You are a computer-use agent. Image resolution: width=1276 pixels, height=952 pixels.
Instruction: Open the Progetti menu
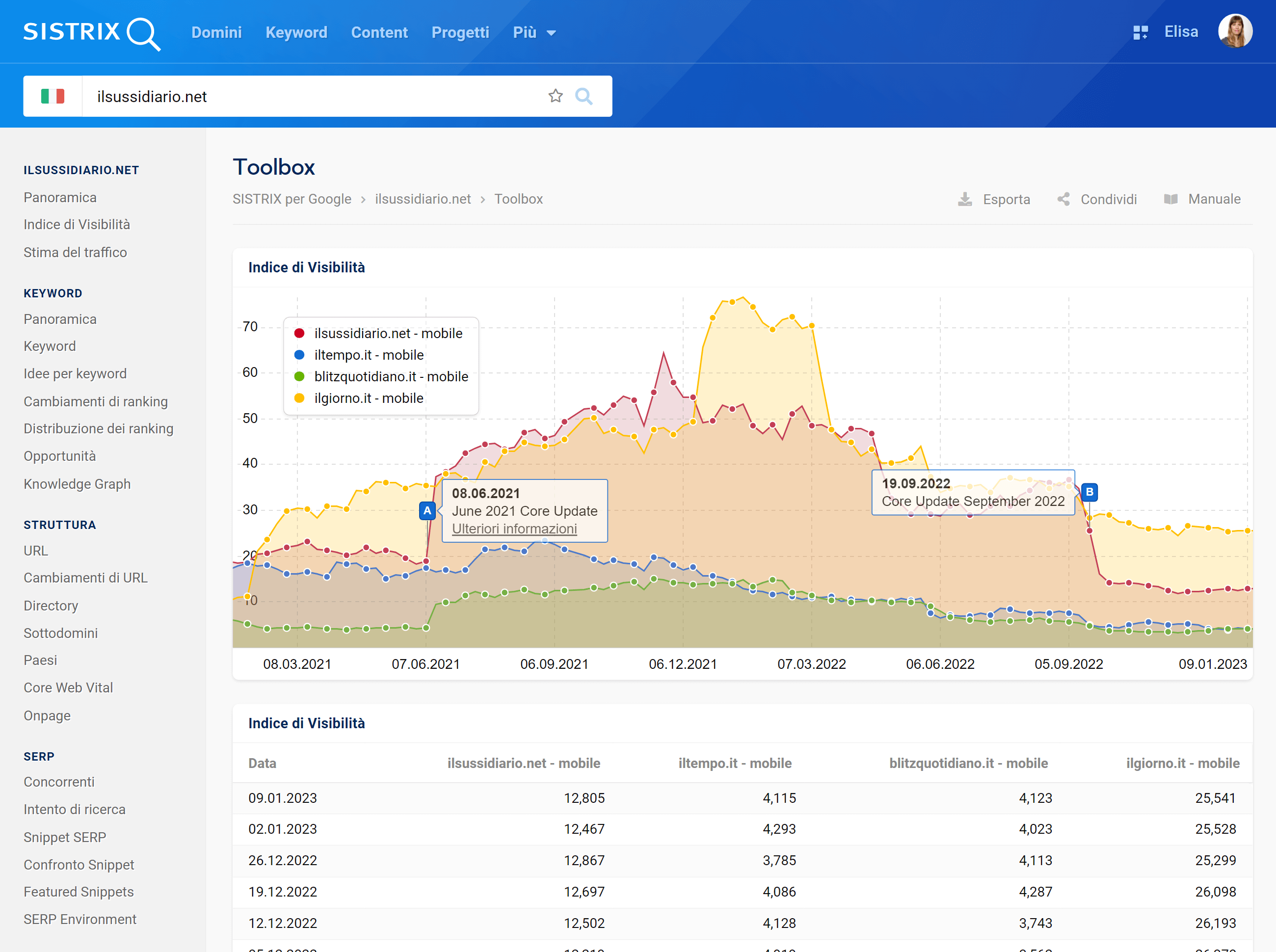(x=460, y=32)
